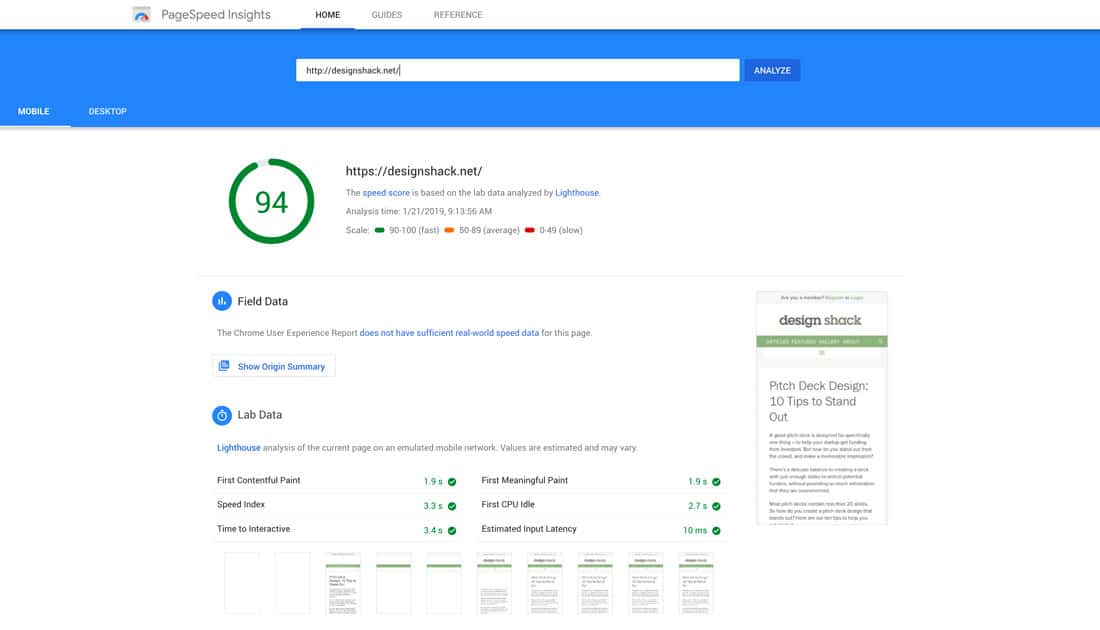Click the Lab Data stopwatch icon

click(222, 415)
